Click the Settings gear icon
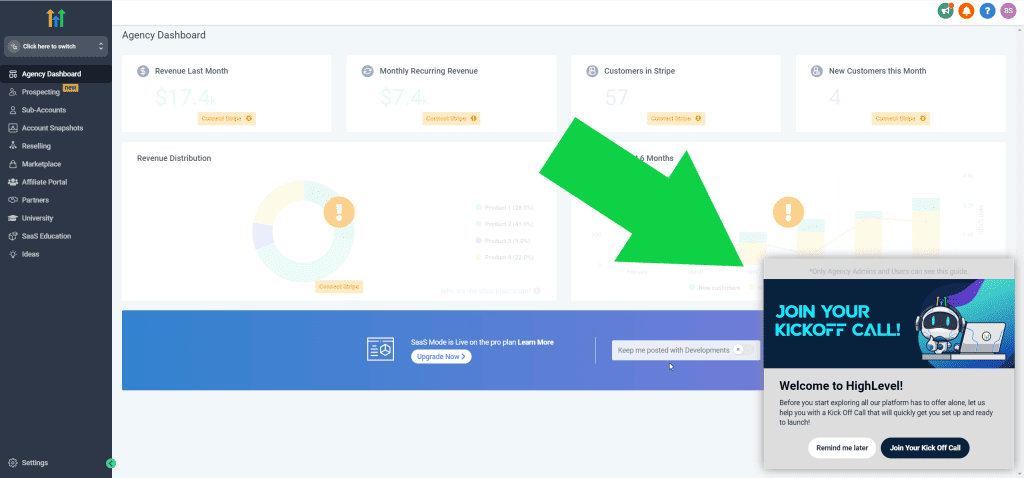The height and width of the screenshot is (478, 1024). (12, 462)
